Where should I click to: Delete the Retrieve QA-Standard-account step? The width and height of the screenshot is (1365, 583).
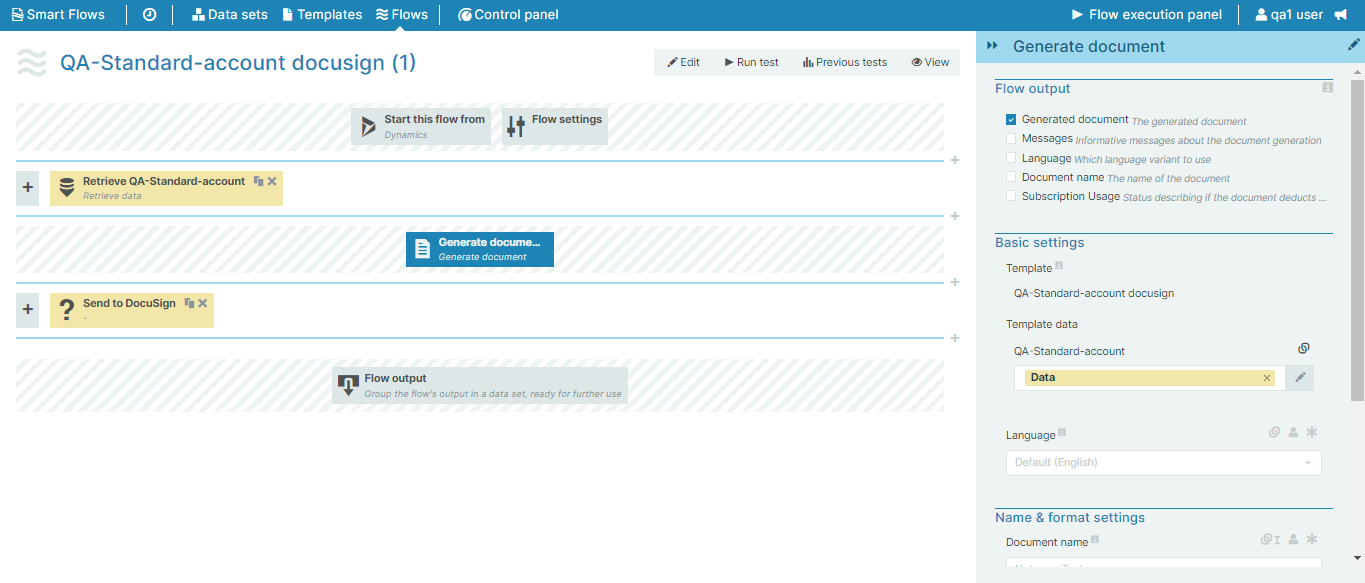click(x=272, y=181)
